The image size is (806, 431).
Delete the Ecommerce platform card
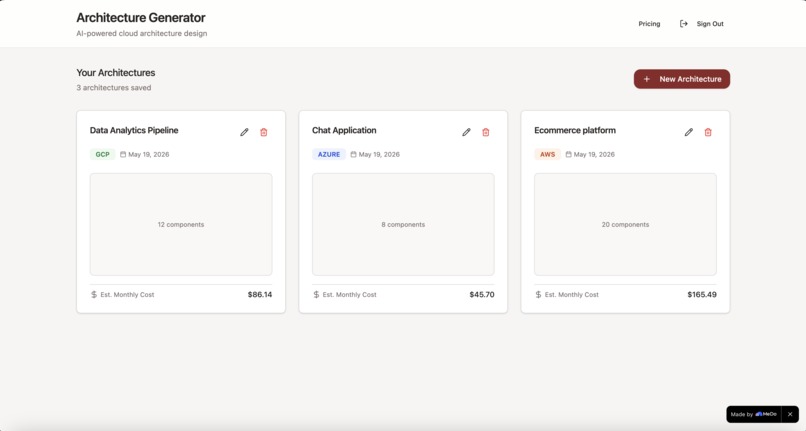pyautogui.click(x=708, y=132)
